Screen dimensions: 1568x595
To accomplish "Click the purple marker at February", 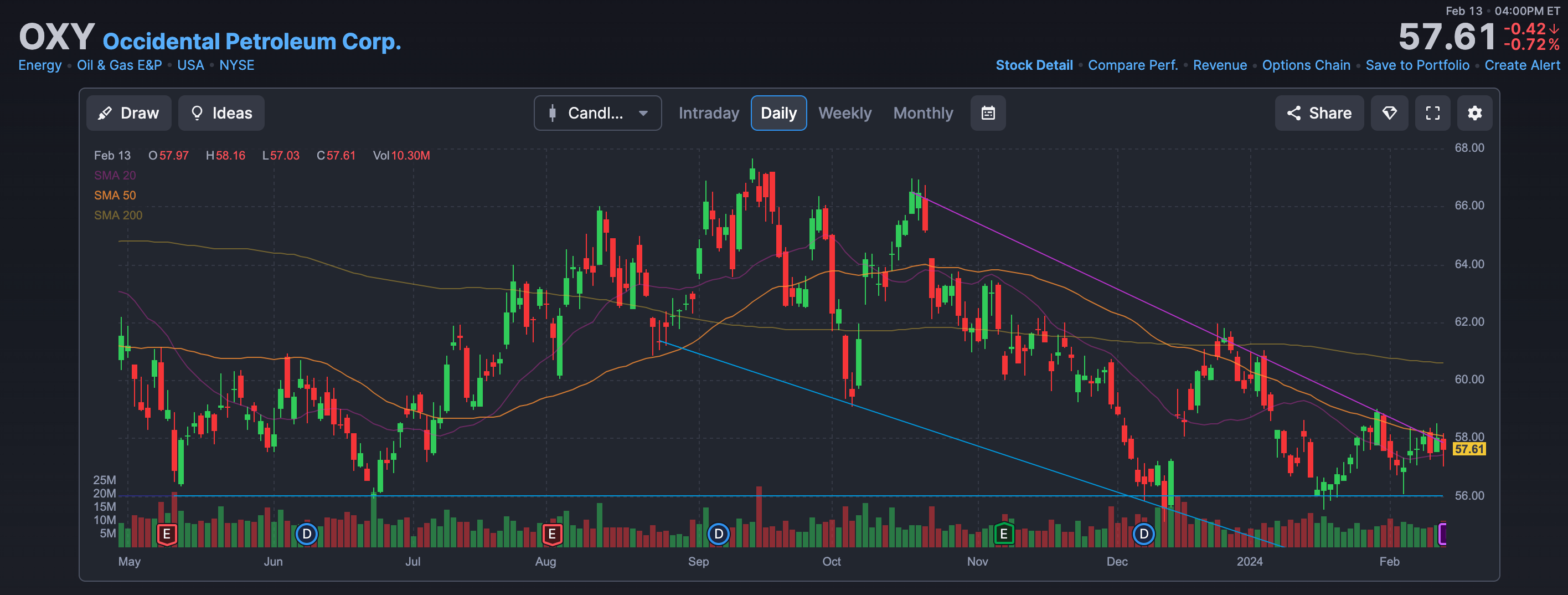I will [1441, 534].
